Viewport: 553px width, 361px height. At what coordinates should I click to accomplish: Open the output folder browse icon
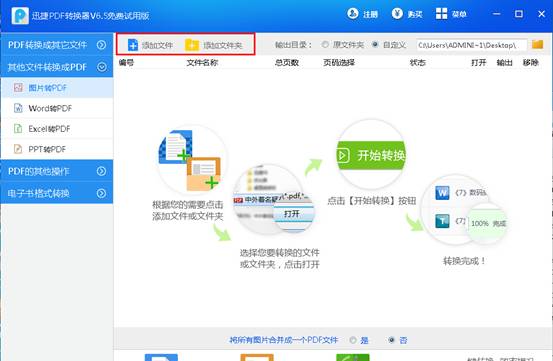coord(537,44)
